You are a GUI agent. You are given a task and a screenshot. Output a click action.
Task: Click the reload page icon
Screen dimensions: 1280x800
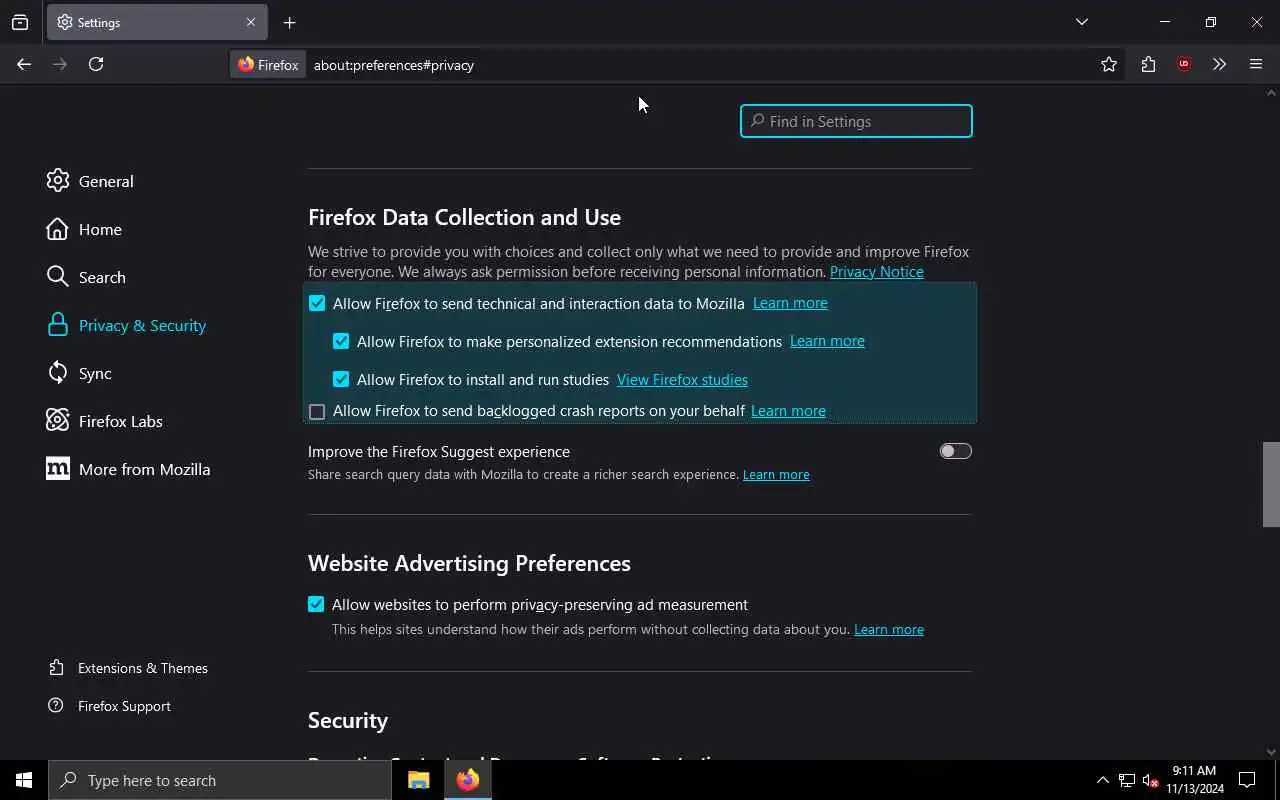coord(96,64)
